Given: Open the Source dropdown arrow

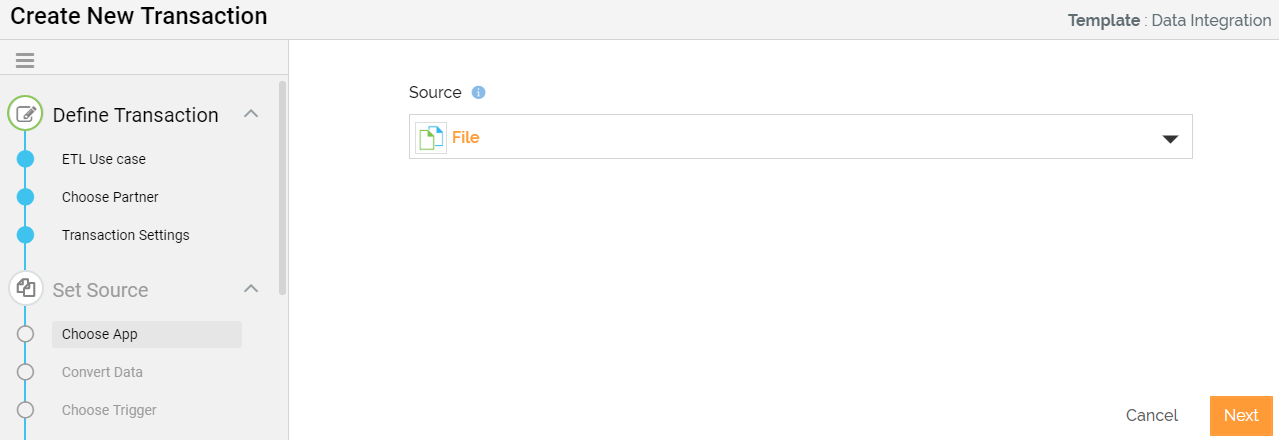Looking at the screenshot, I should pos(1171,139).
